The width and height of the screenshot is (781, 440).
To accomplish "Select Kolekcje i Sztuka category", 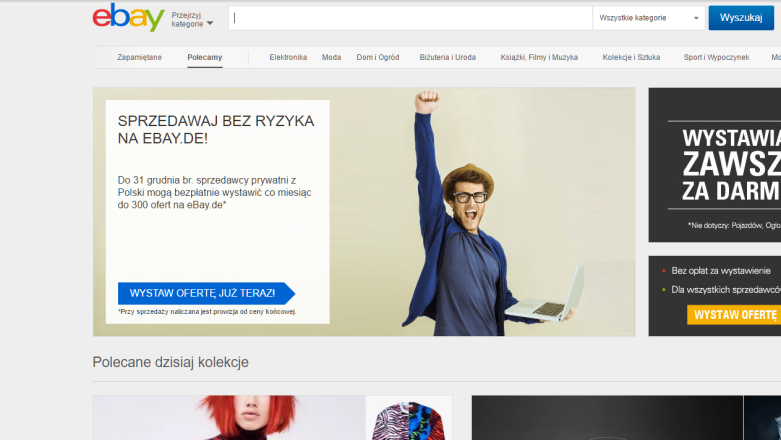I will (631, 57).
